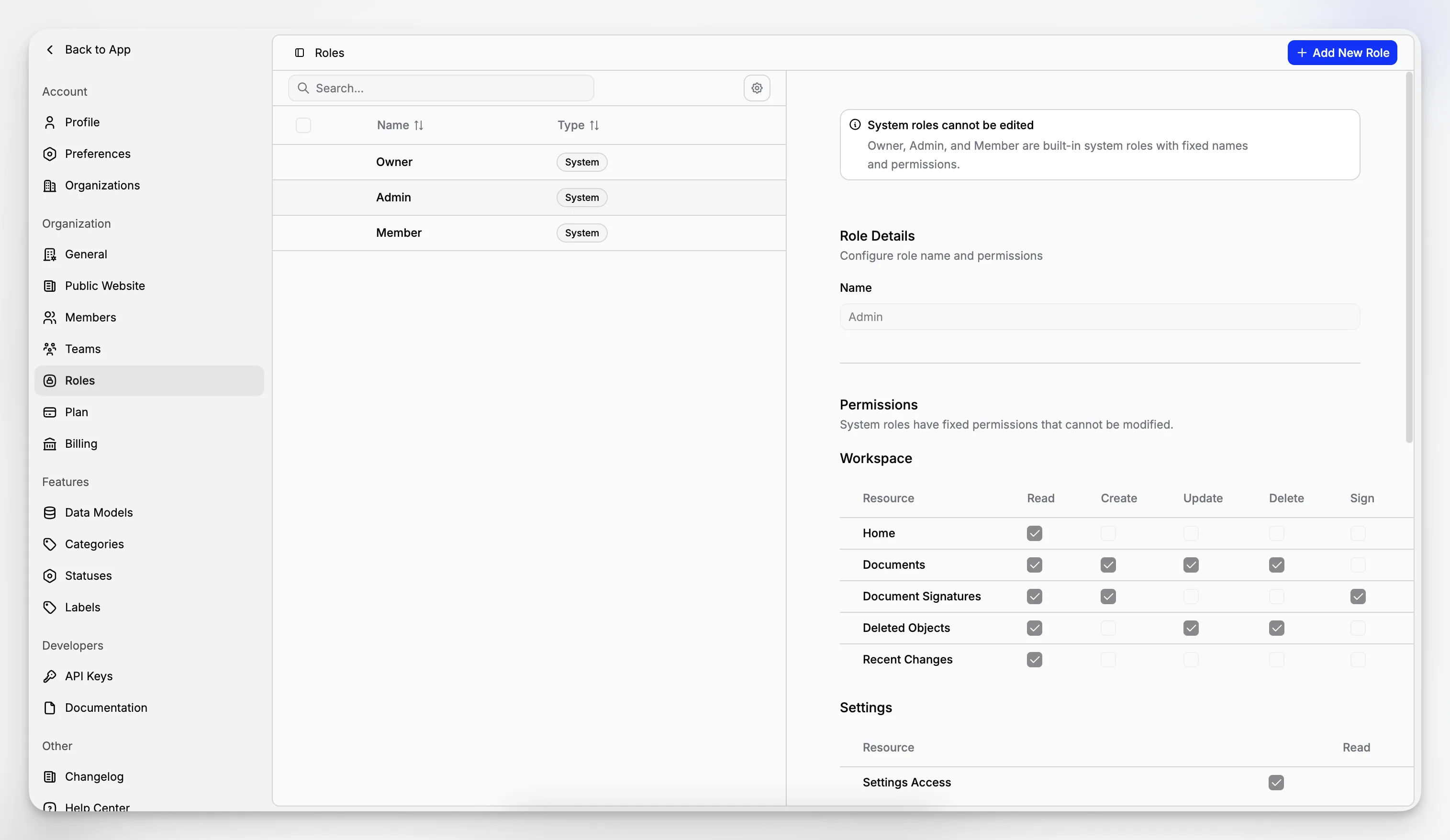This screenshot has width=1450, height=840.
Task: Toggle Documents Delete permission checkbox
Action: click(x=1276, y=565)
